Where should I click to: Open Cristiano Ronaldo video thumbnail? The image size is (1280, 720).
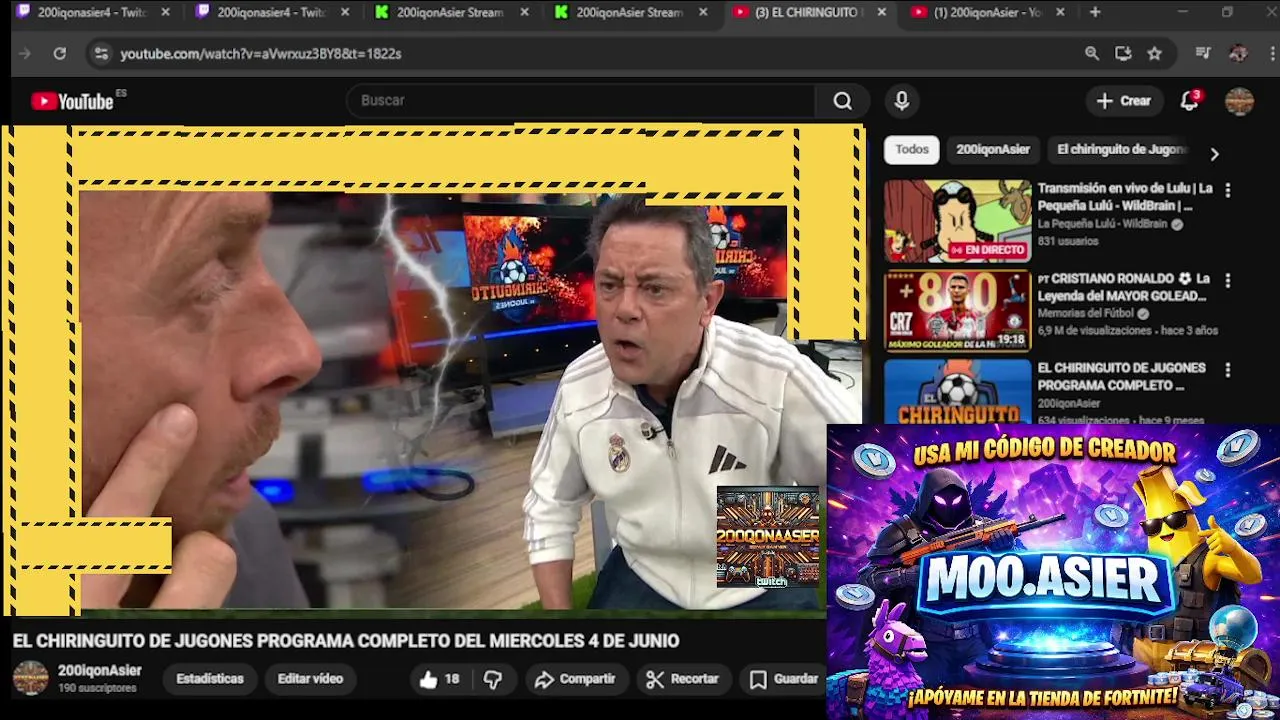pos(957,311)
